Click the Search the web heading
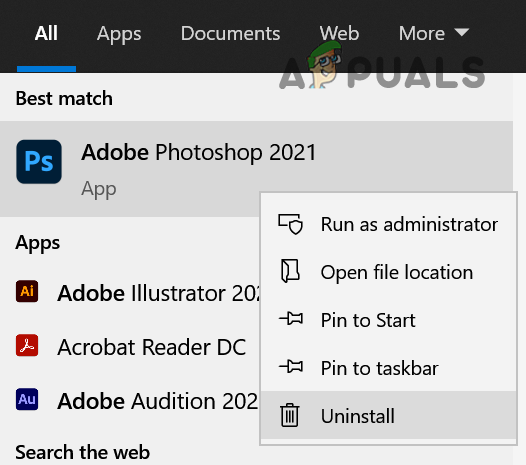The image size is (526, 465). click(83, 452)
